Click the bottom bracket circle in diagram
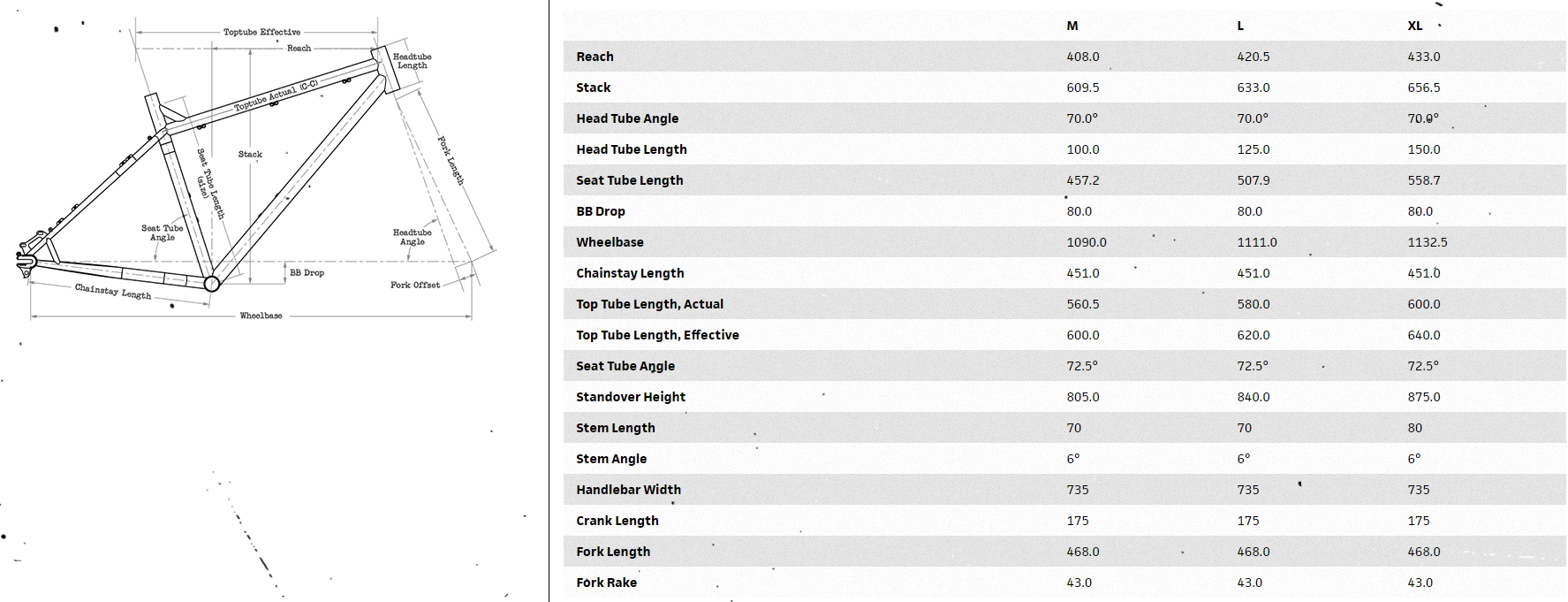 [x=212, y=284]
